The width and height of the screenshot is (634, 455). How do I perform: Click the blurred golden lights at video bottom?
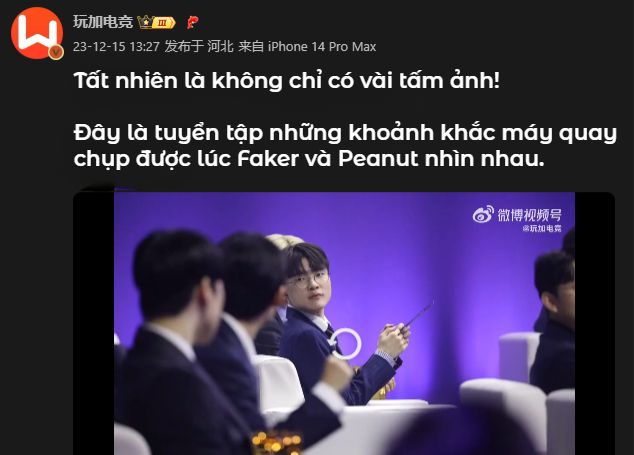tap(276, 443)
